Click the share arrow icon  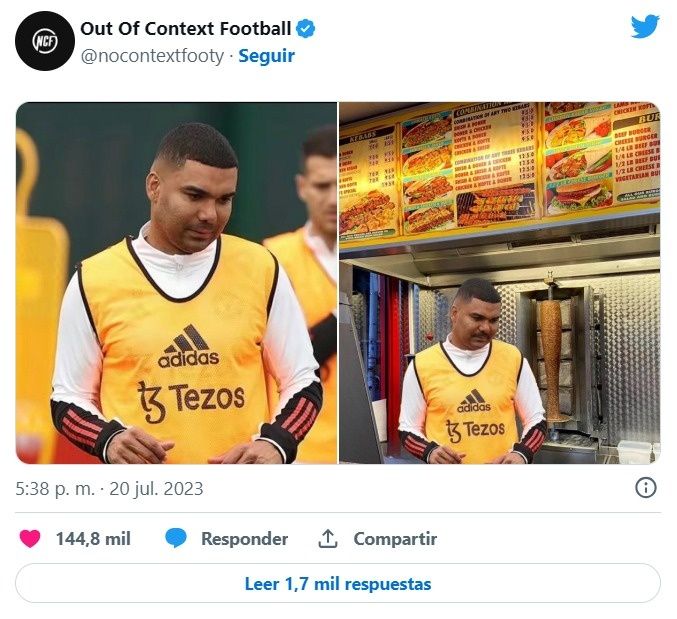327,539
